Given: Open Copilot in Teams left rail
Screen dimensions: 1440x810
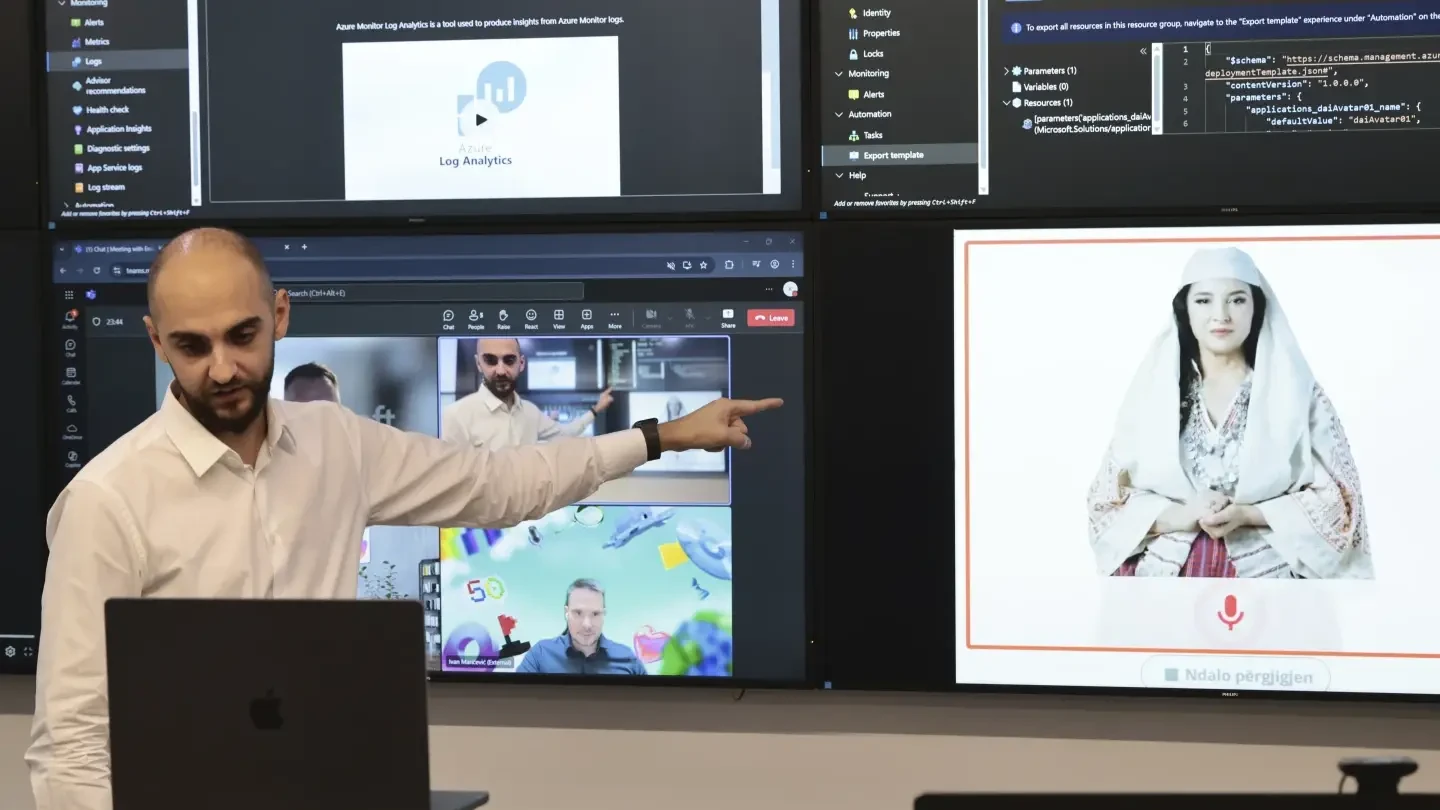Looking at the screenshot, I should click(x=72, y=459).
